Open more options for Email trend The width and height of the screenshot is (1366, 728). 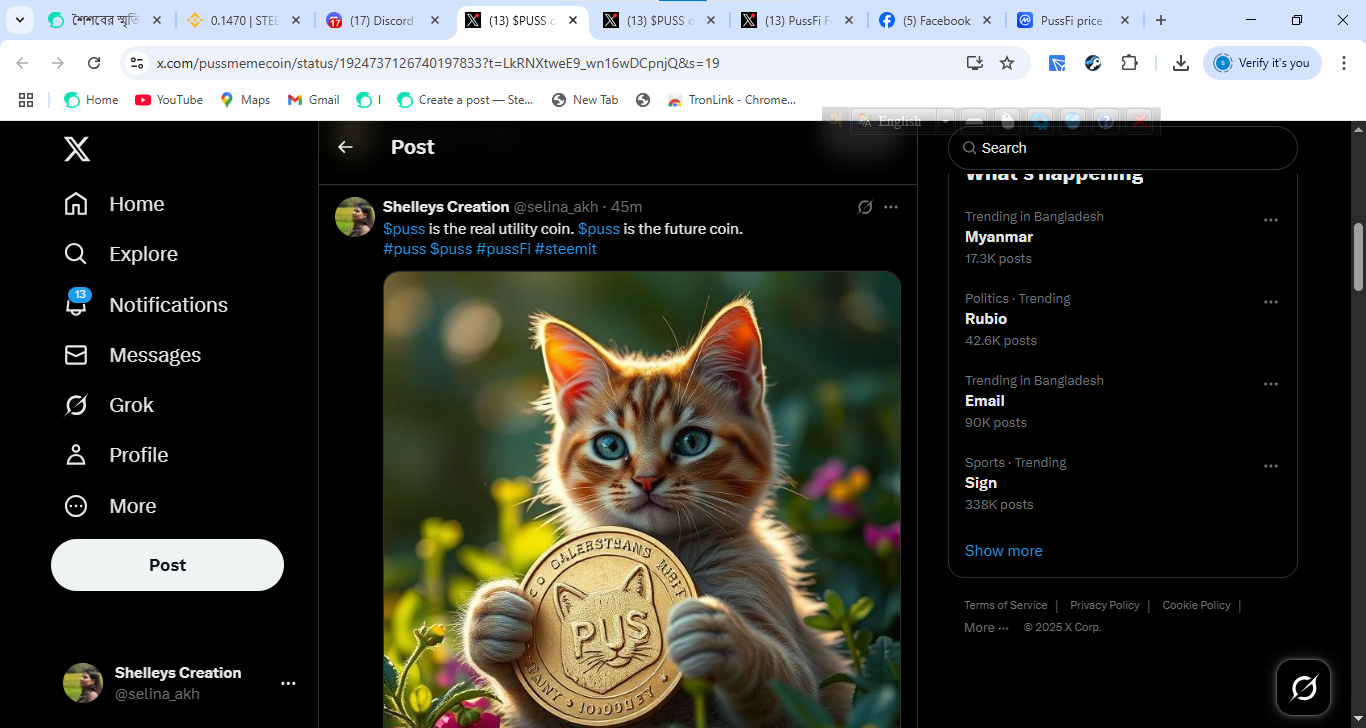pos(1271,384)
